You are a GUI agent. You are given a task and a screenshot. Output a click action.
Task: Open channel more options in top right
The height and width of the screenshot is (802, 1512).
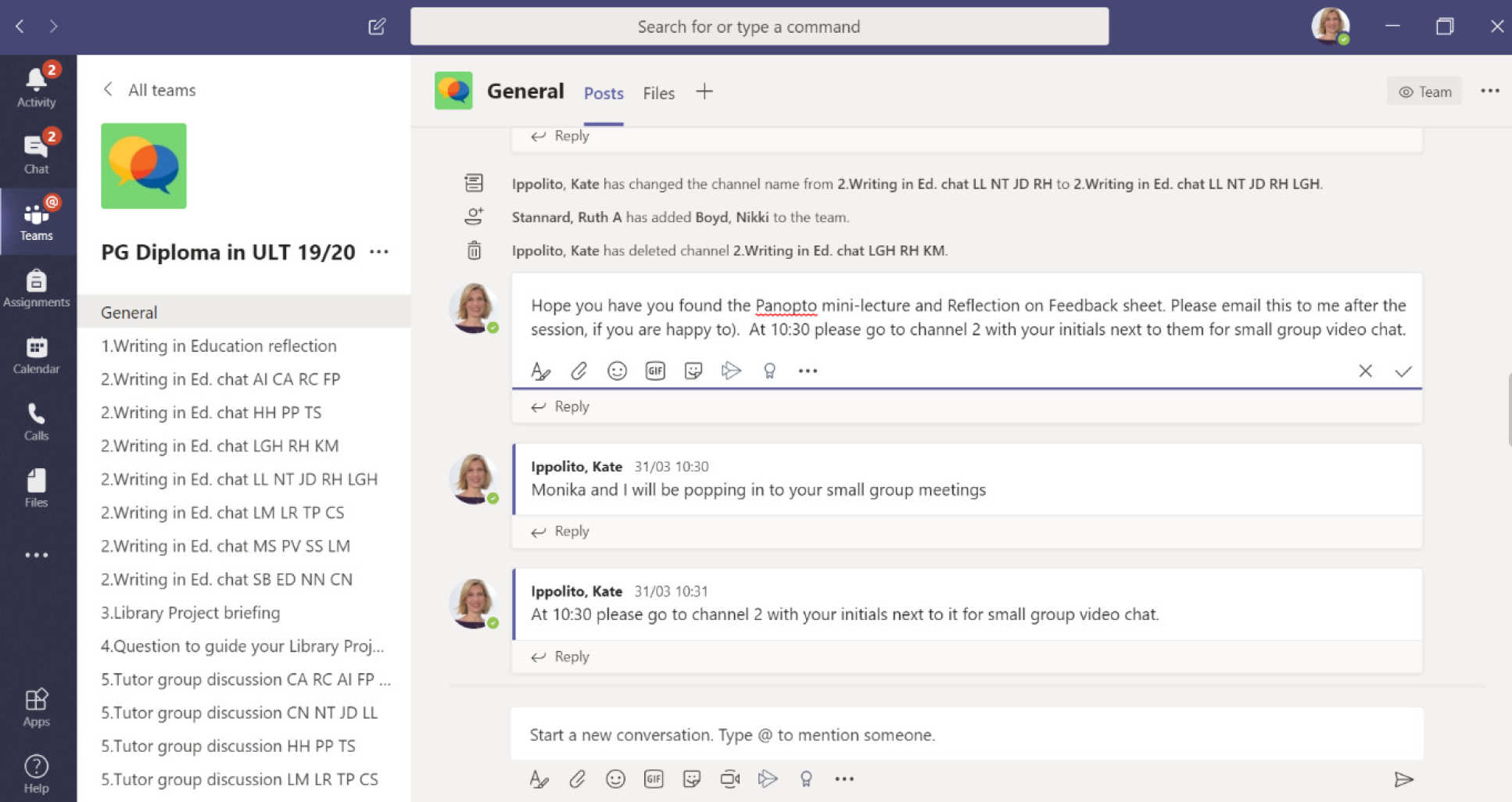(x=1489, y=91)
